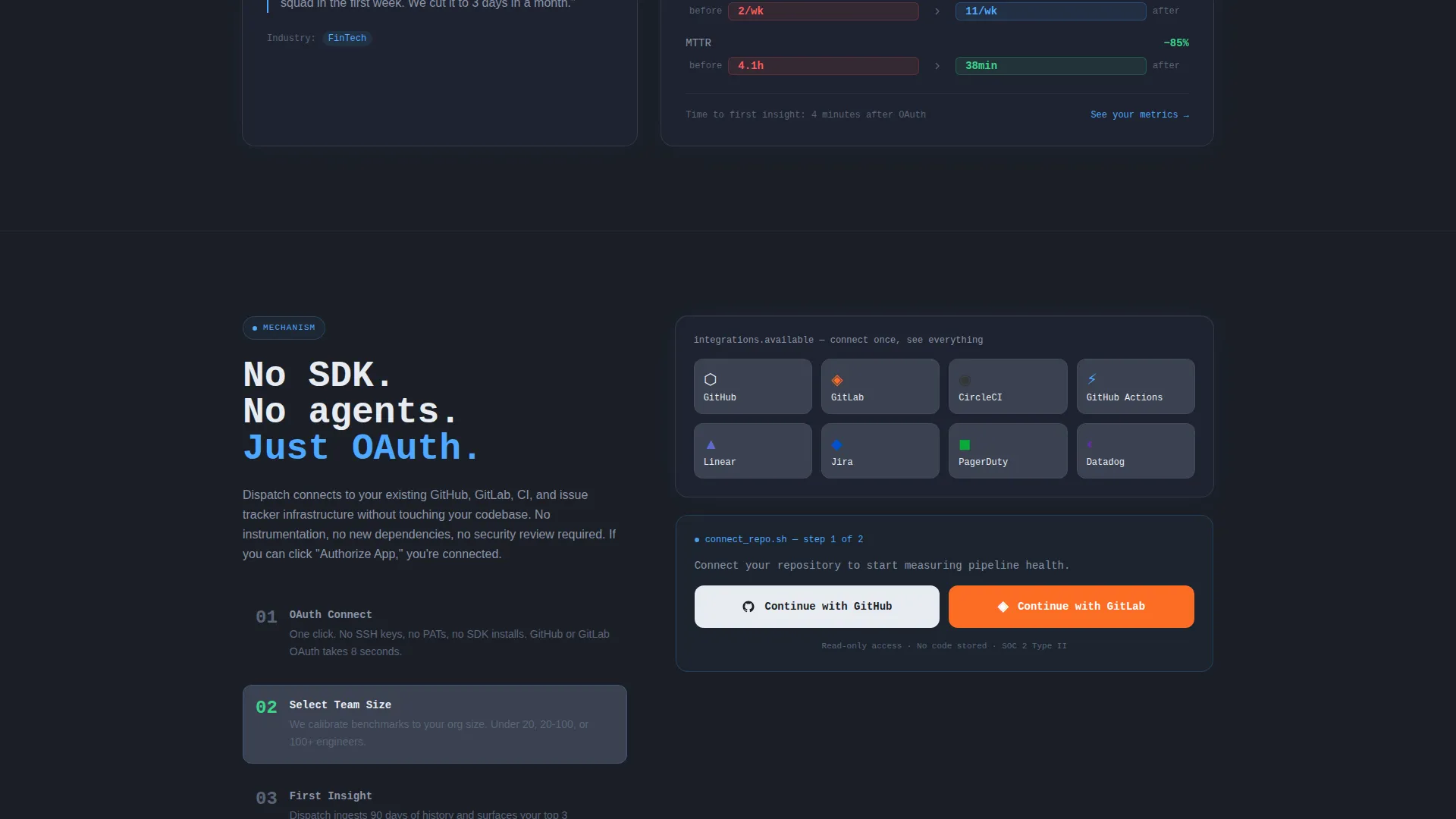Click the GitHub hexagon icon in integrations
The height and width of the screenshot is (819, 1456).
tap(710, 379)
